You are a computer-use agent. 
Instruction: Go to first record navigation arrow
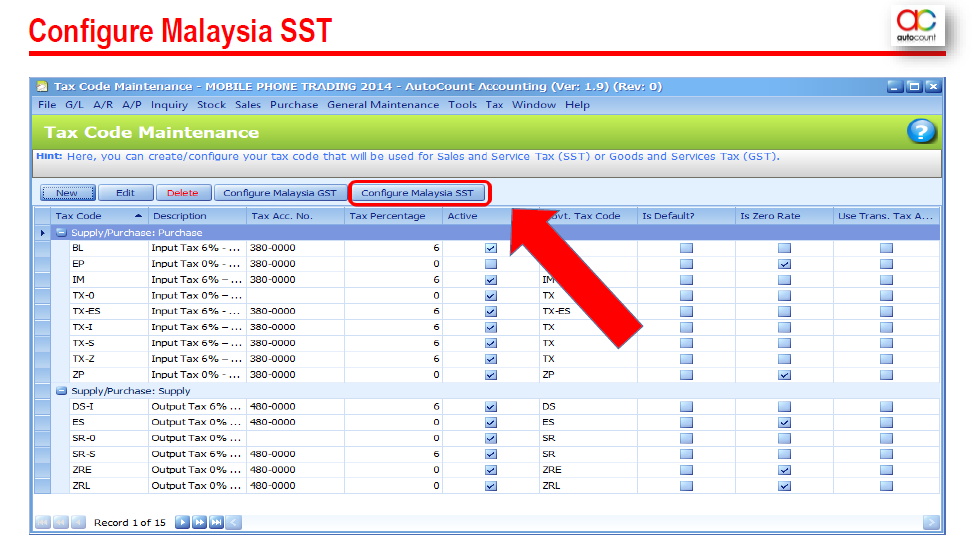pyautogui.click(x=43, y=522)
